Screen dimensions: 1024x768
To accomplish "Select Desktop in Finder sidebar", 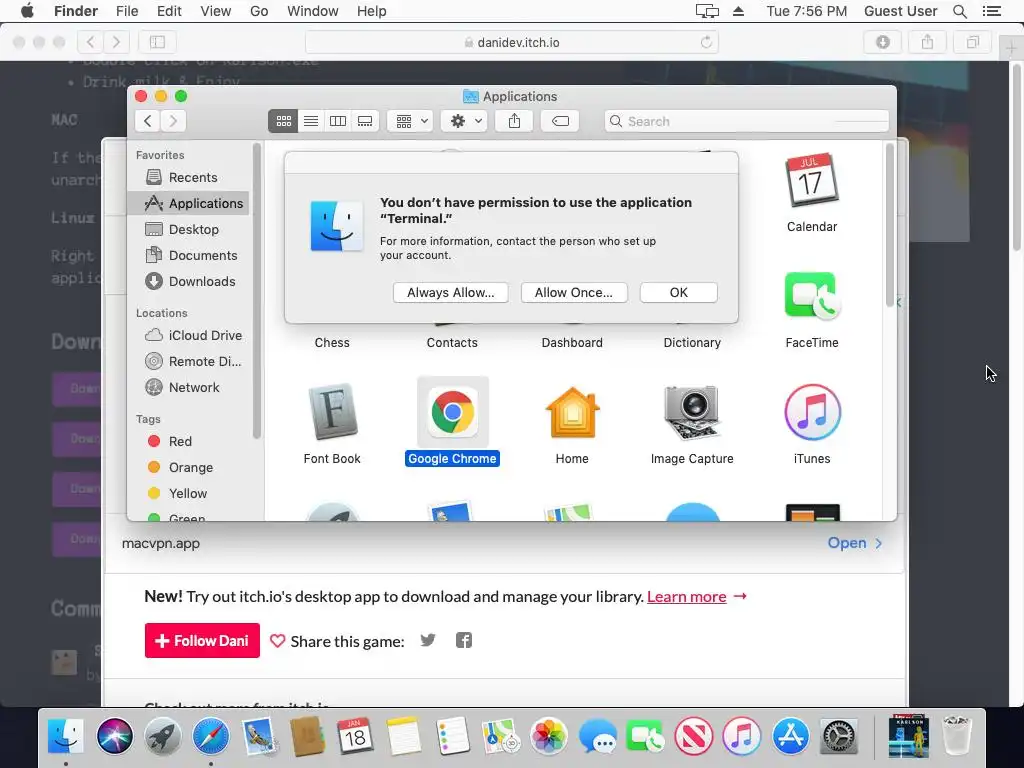I will [x=188, y=230].
